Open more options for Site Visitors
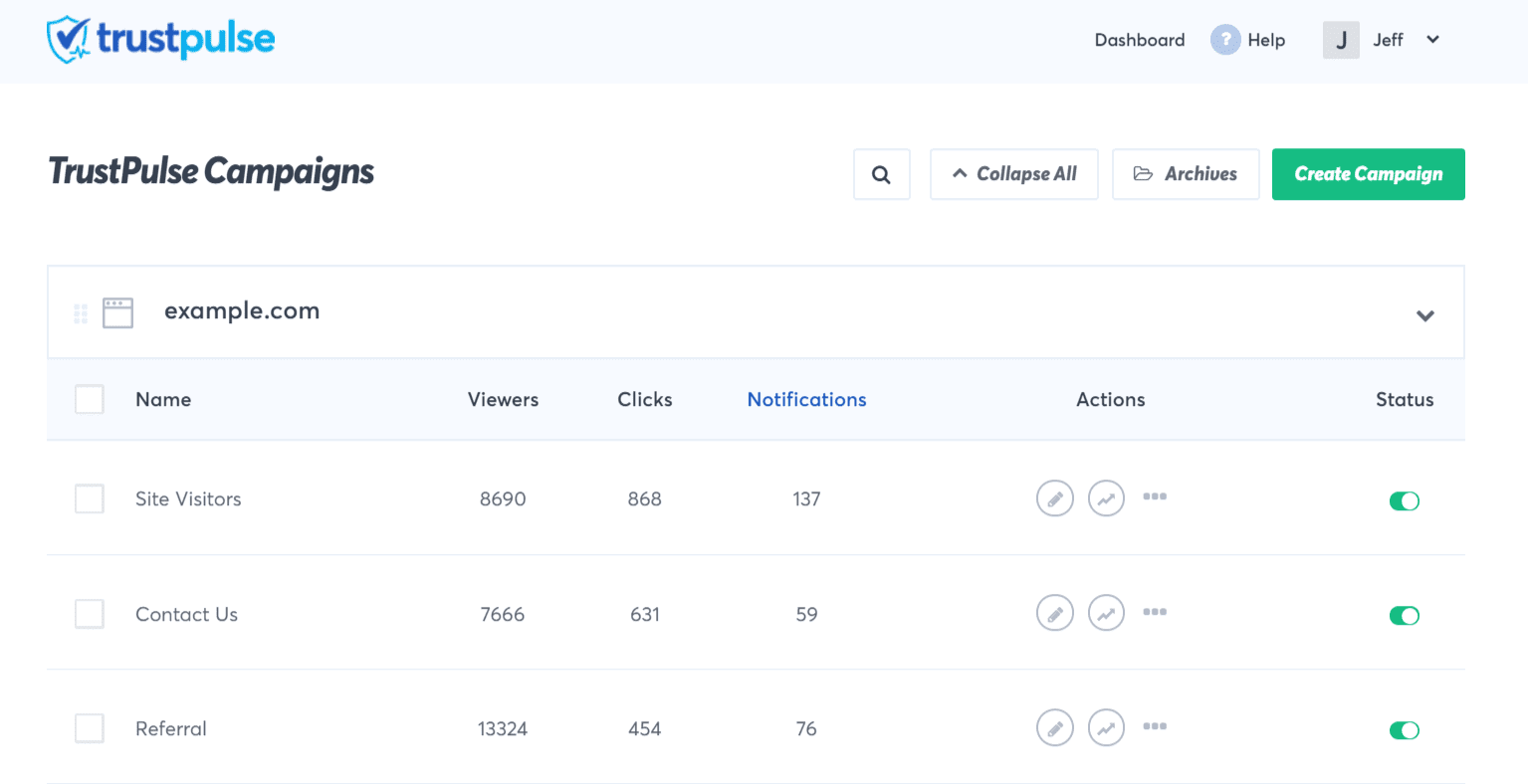Screen dimensions: 1528x784 [1155, 496]
